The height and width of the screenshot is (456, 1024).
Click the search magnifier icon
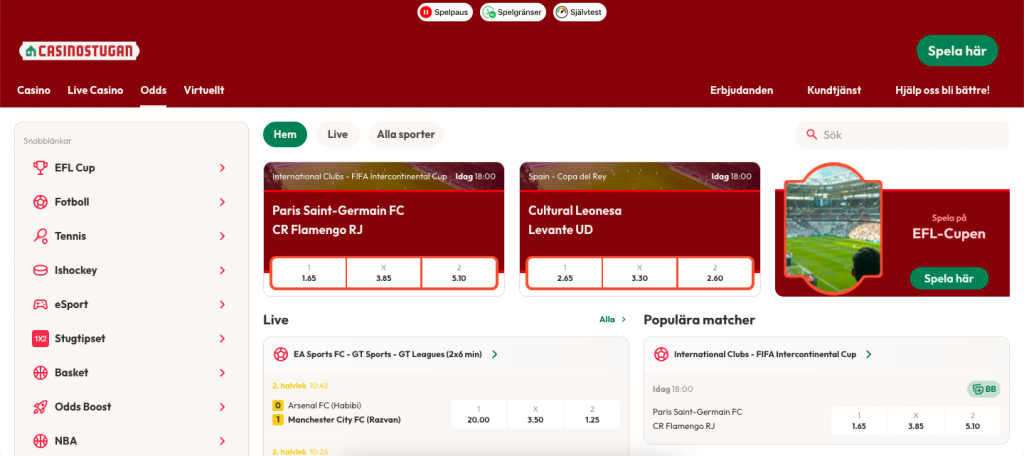[812, 135]
